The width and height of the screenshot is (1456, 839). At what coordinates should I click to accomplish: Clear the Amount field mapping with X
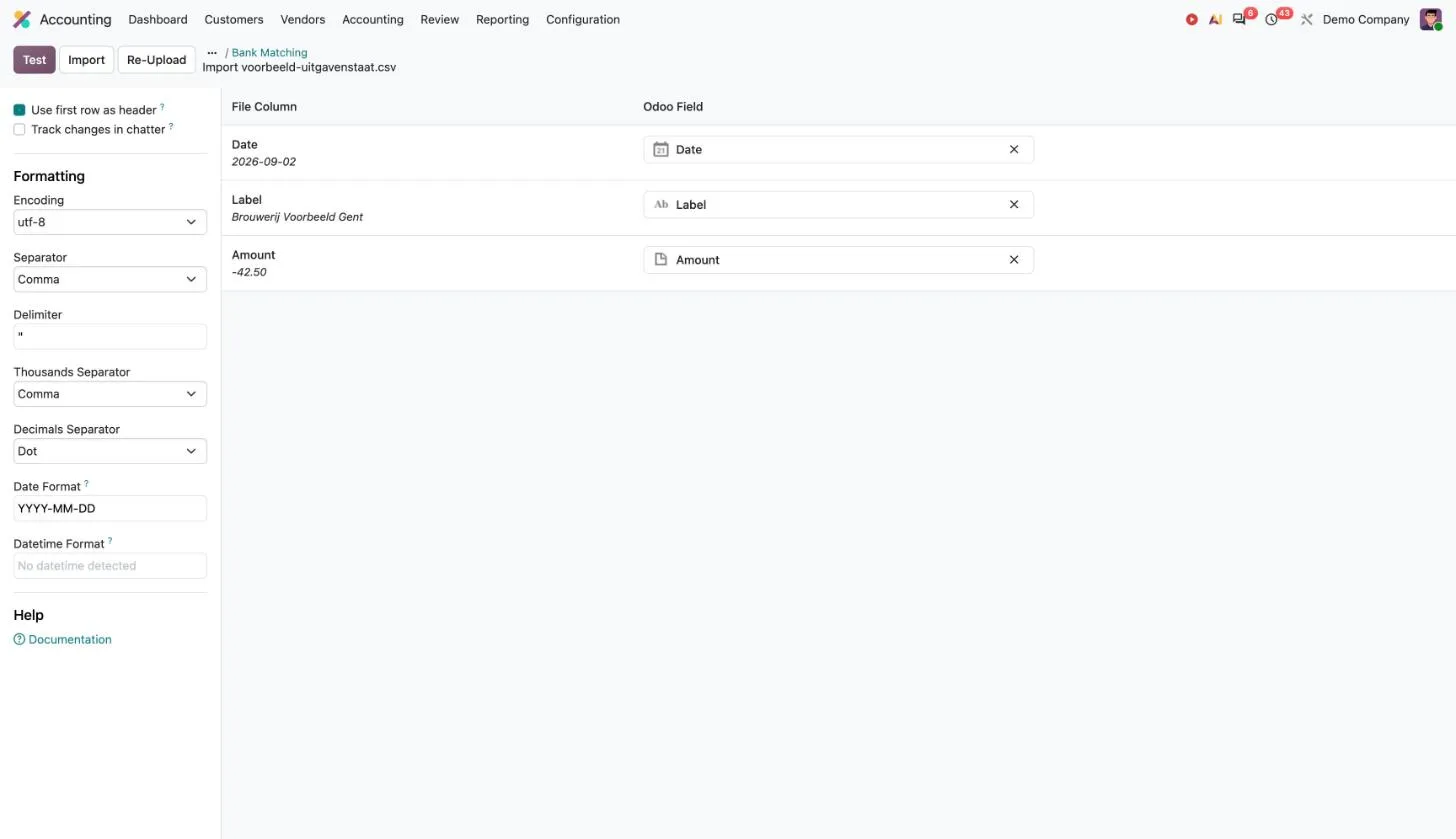click(1013, 259)
